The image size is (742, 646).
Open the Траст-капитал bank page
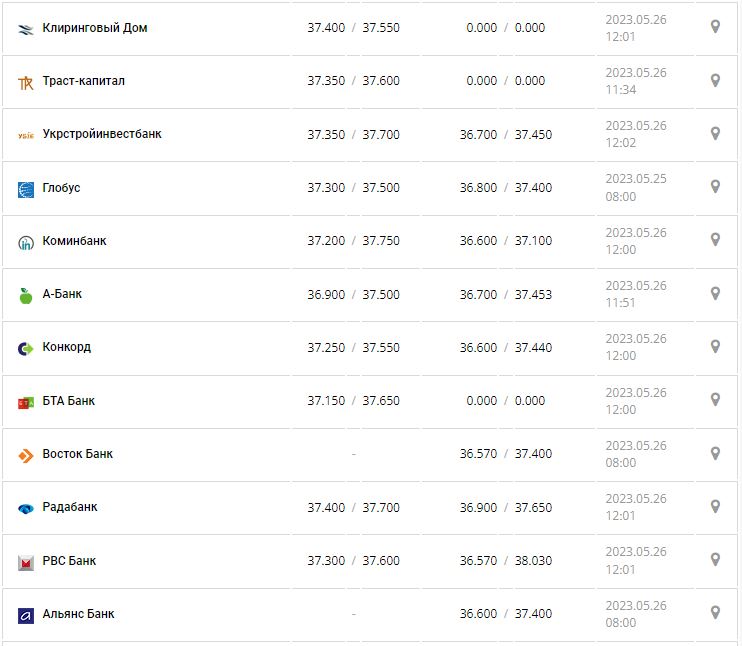pyautogui.click(x=84, y=81)
